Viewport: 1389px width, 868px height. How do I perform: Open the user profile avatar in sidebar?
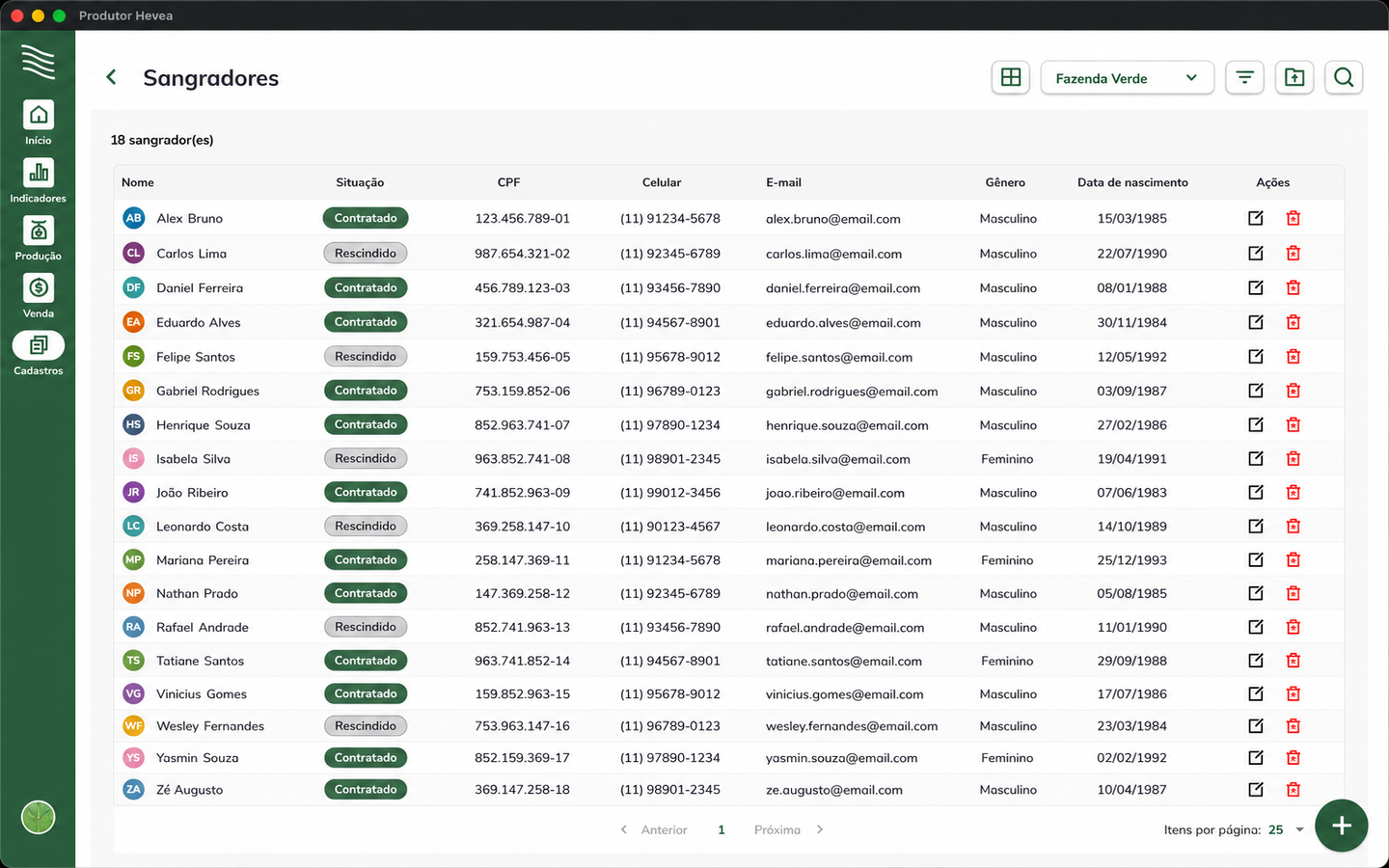(39, 818)
